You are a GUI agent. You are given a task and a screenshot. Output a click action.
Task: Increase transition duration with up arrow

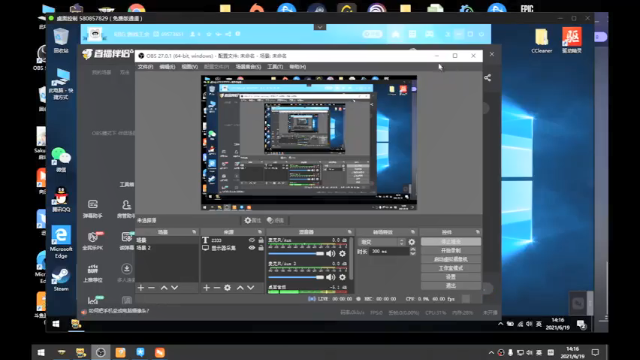[x=413, y=250]
